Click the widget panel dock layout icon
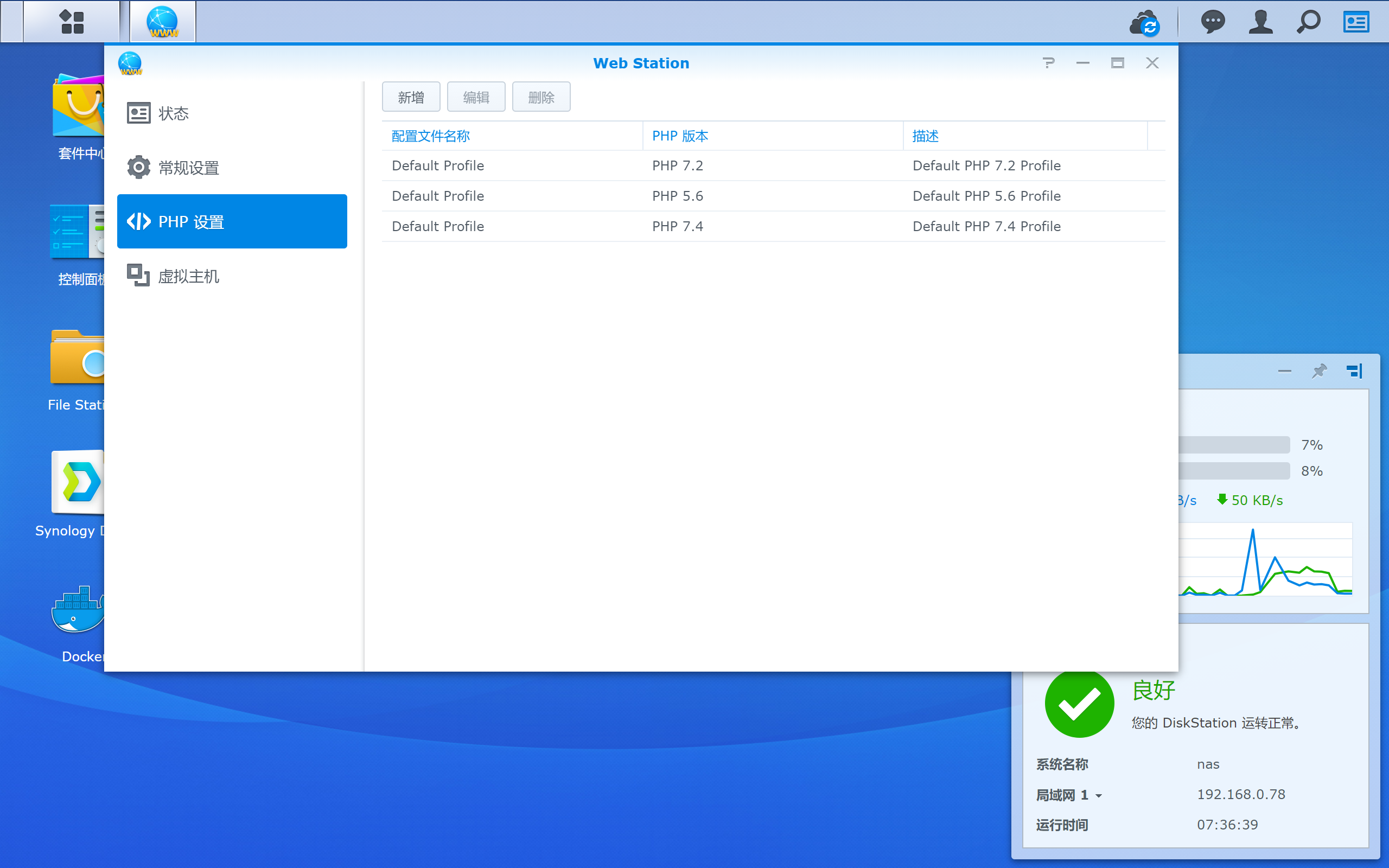1389x868 pixels. click(x=1354, y=371)
